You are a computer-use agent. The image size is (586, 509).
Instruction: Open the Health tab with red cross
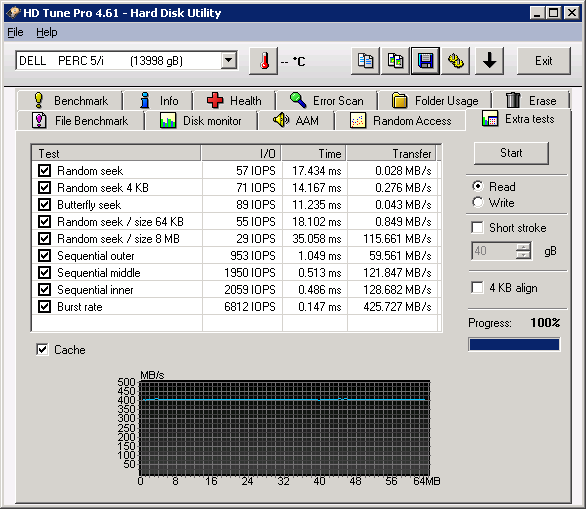click(x=234, y=101)
